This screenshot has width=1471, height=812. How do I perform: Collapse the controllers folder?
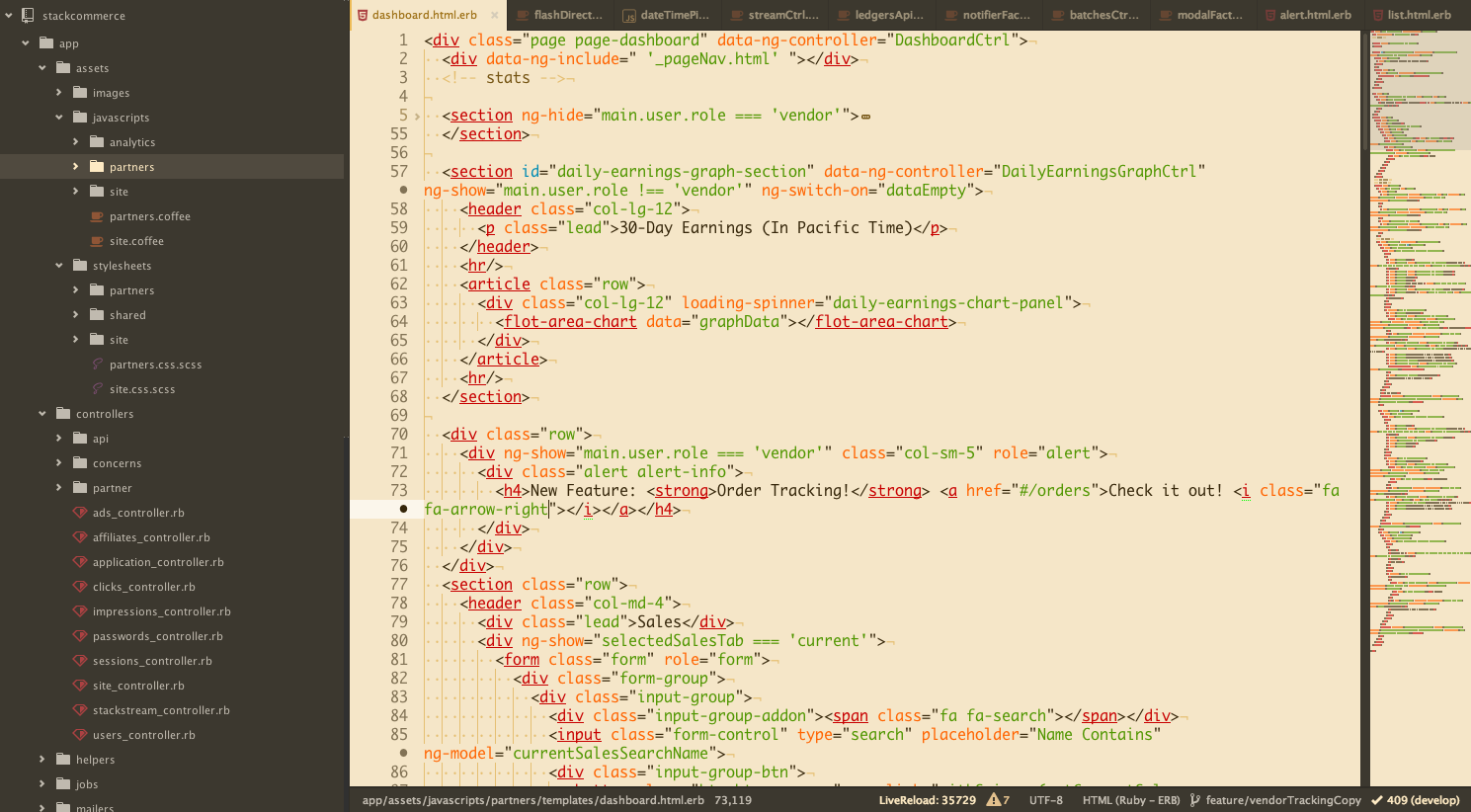(41, 414)
